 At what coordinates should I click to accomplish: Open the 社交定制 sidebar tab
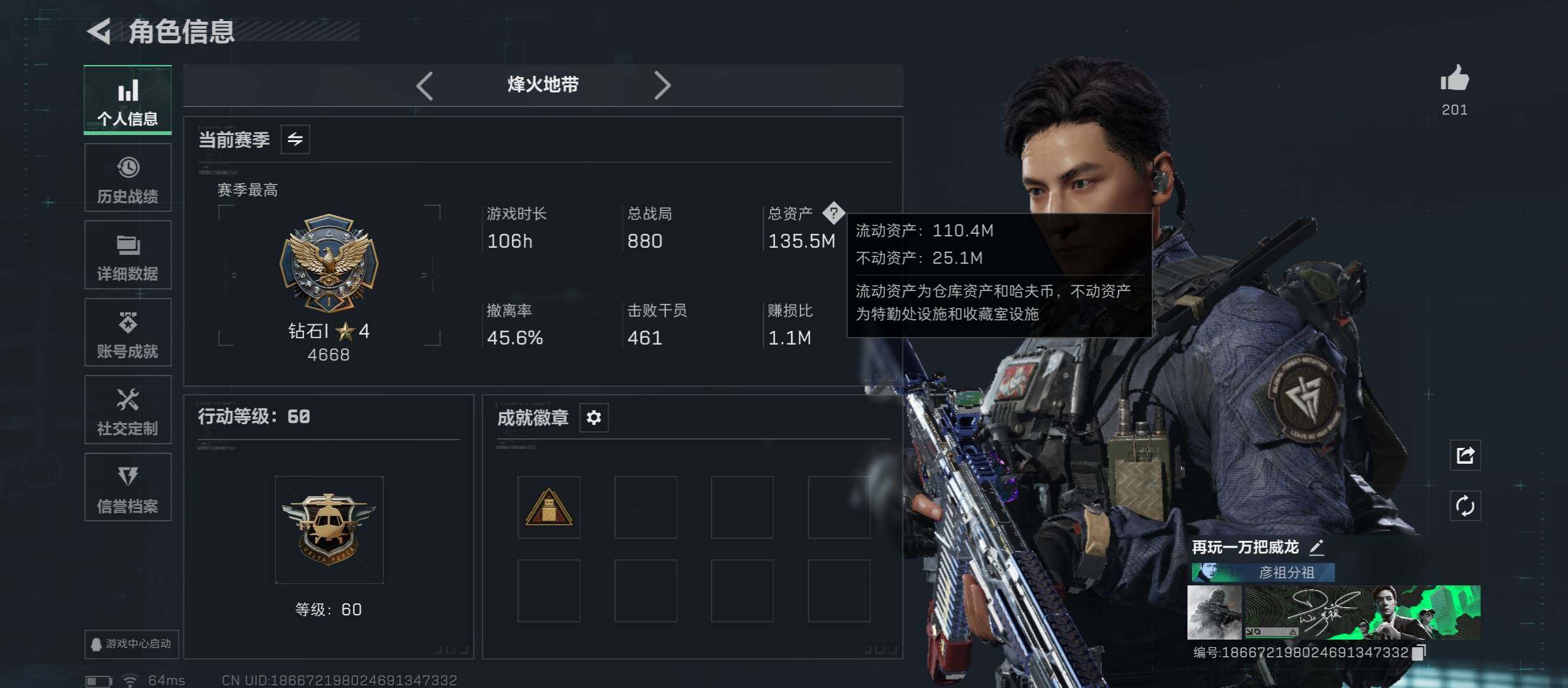(128, 410)
